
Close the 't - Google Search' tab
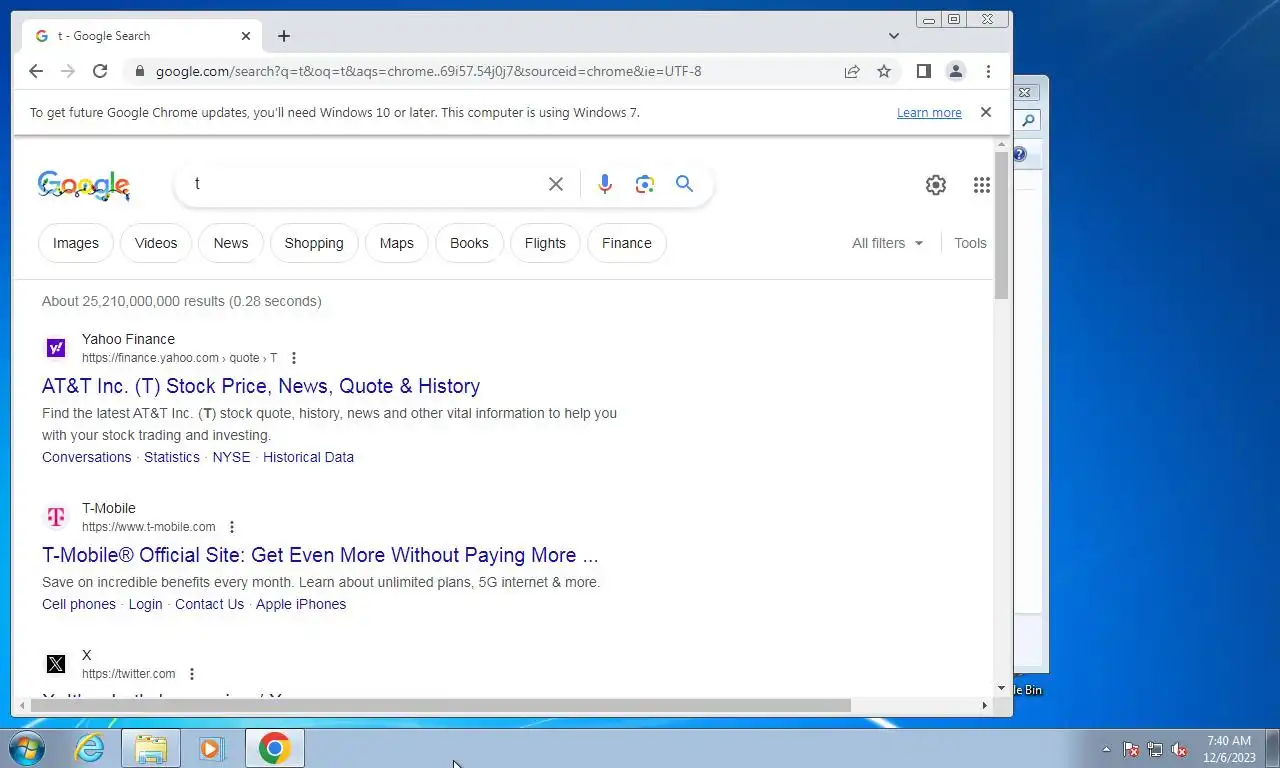[246, 36]
